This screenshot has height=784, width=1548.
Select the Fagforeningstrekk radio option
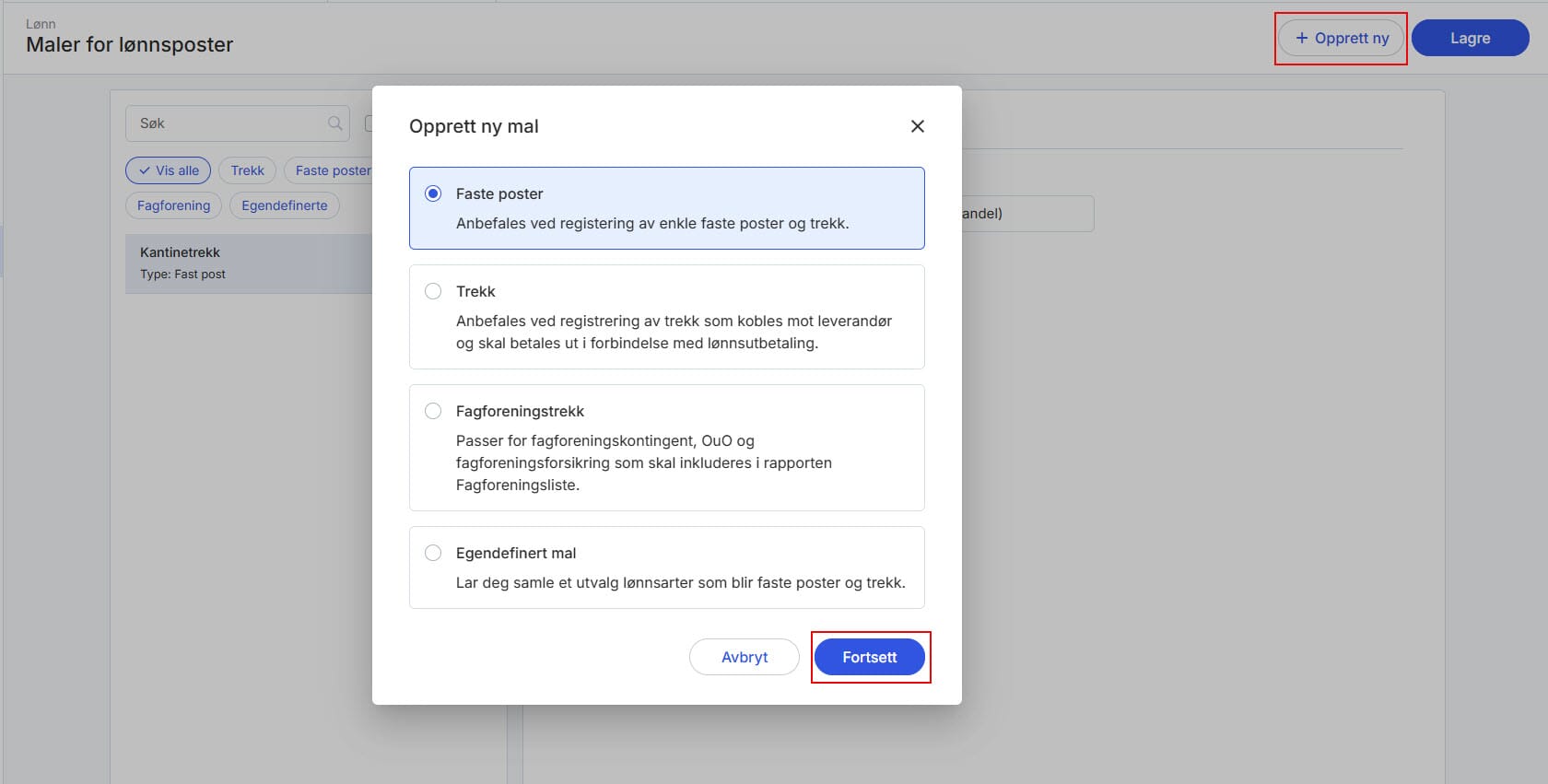click(x=433, y=411)
